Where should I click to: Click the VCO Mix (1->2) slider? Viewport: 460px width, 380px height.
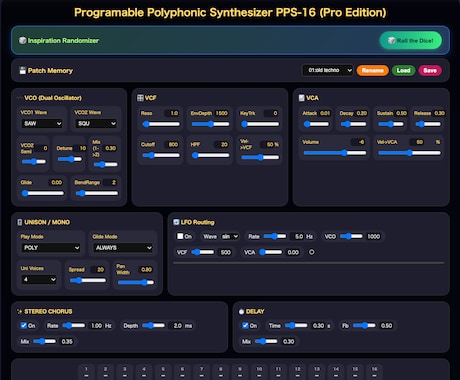pyautogui.click(x=105, y=164)
